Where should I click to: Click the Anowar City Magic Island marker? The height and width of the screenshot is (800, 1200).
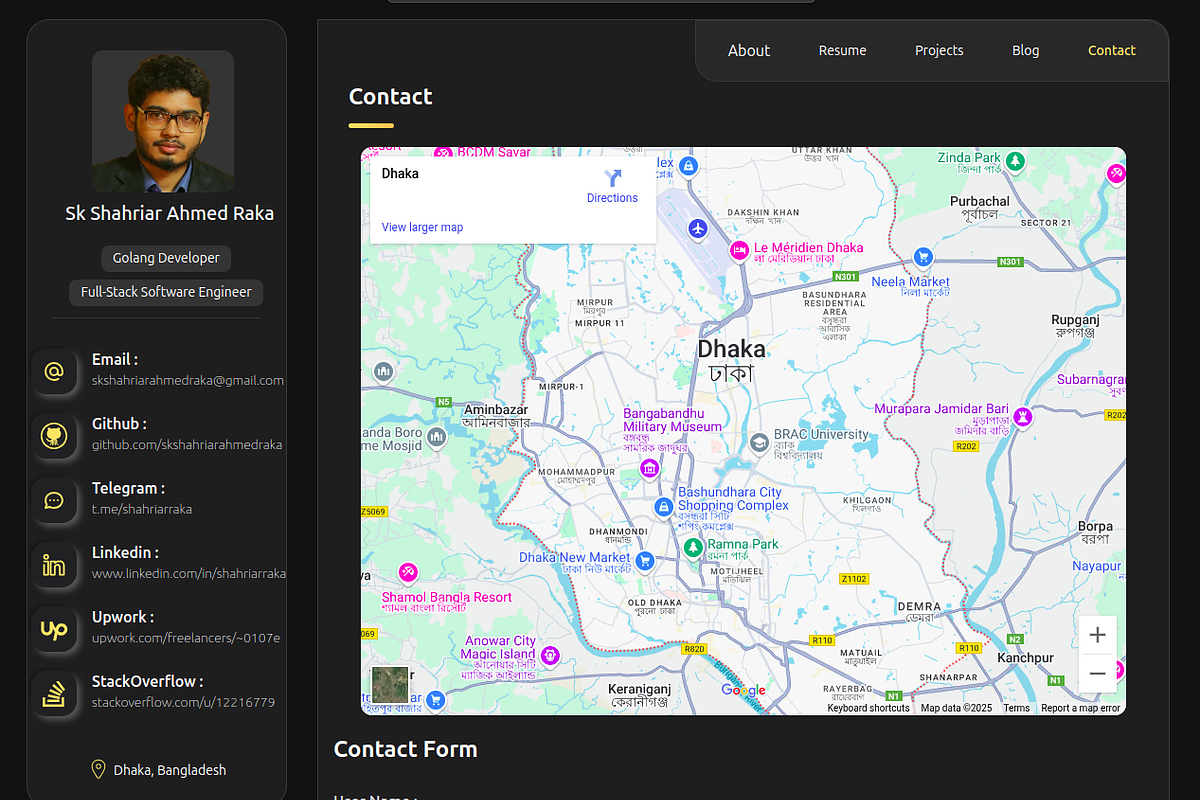point(549,655)
